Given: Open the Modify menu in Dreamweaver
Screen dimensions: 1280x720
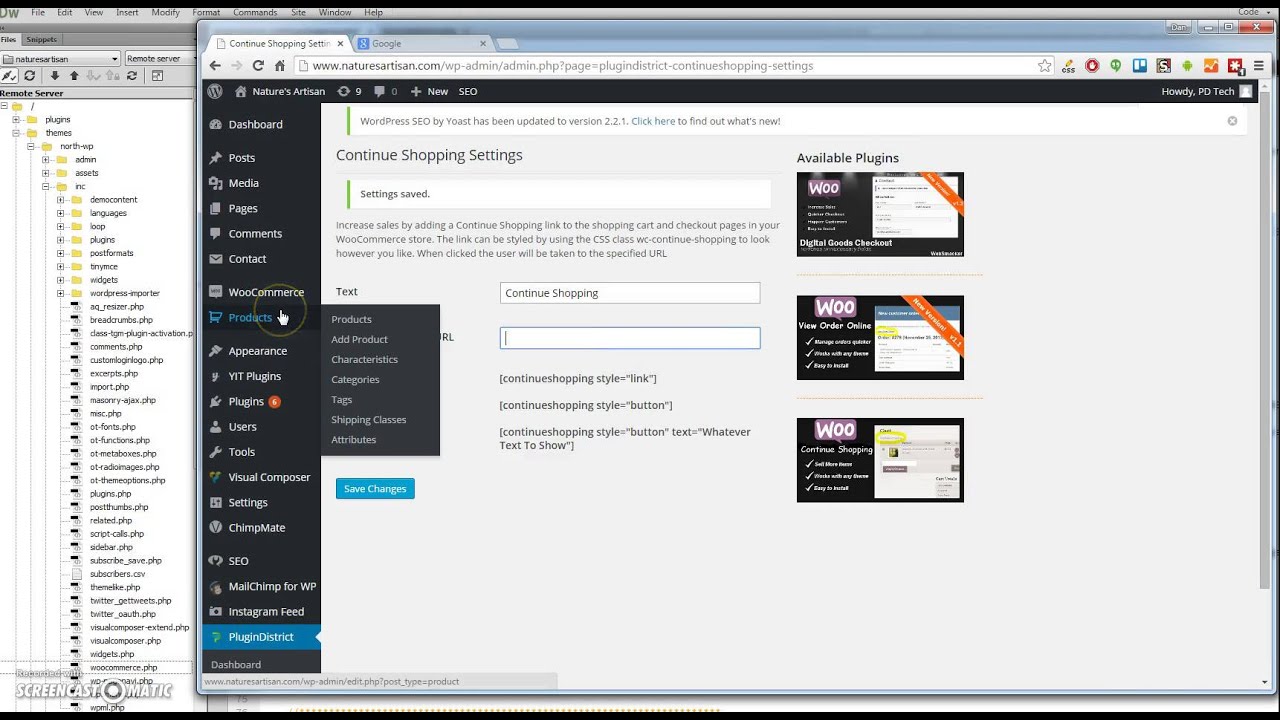Looking at the screenshot, I should click(165, 12).
